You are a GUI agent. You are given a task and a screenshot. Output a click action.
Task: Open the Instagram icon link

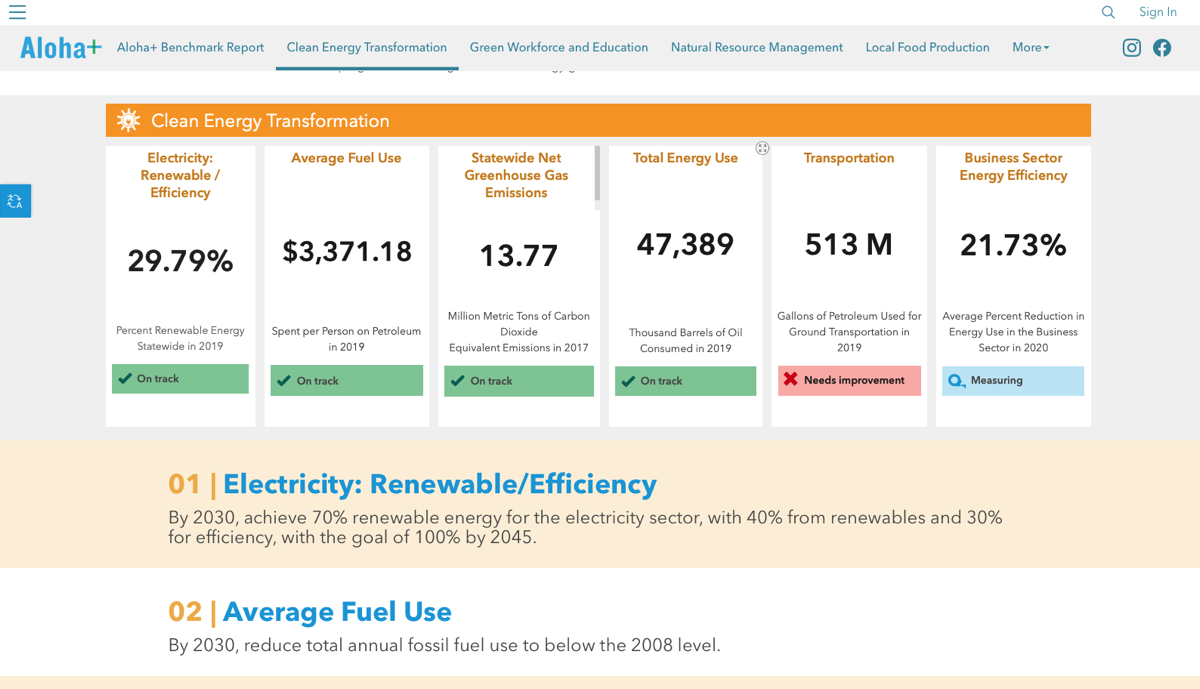click(x=1131, y=48)
